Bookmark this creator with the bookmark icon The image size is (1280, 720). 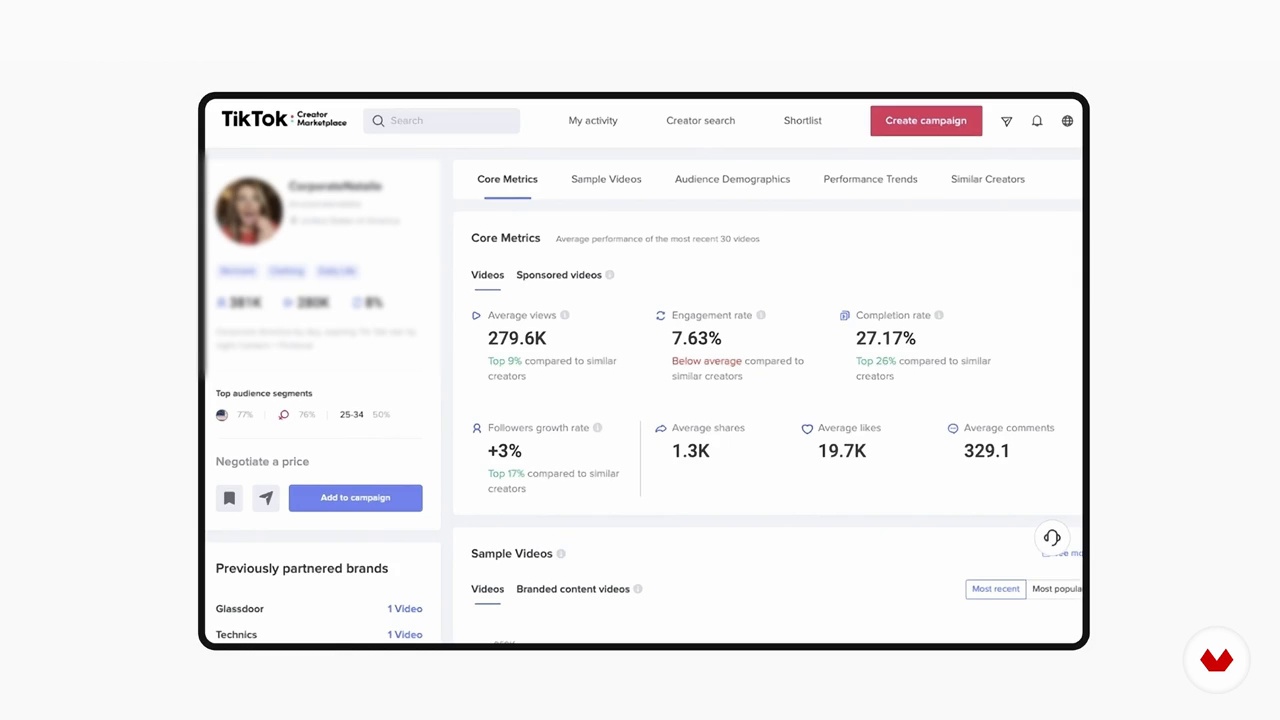click(229, 498)
